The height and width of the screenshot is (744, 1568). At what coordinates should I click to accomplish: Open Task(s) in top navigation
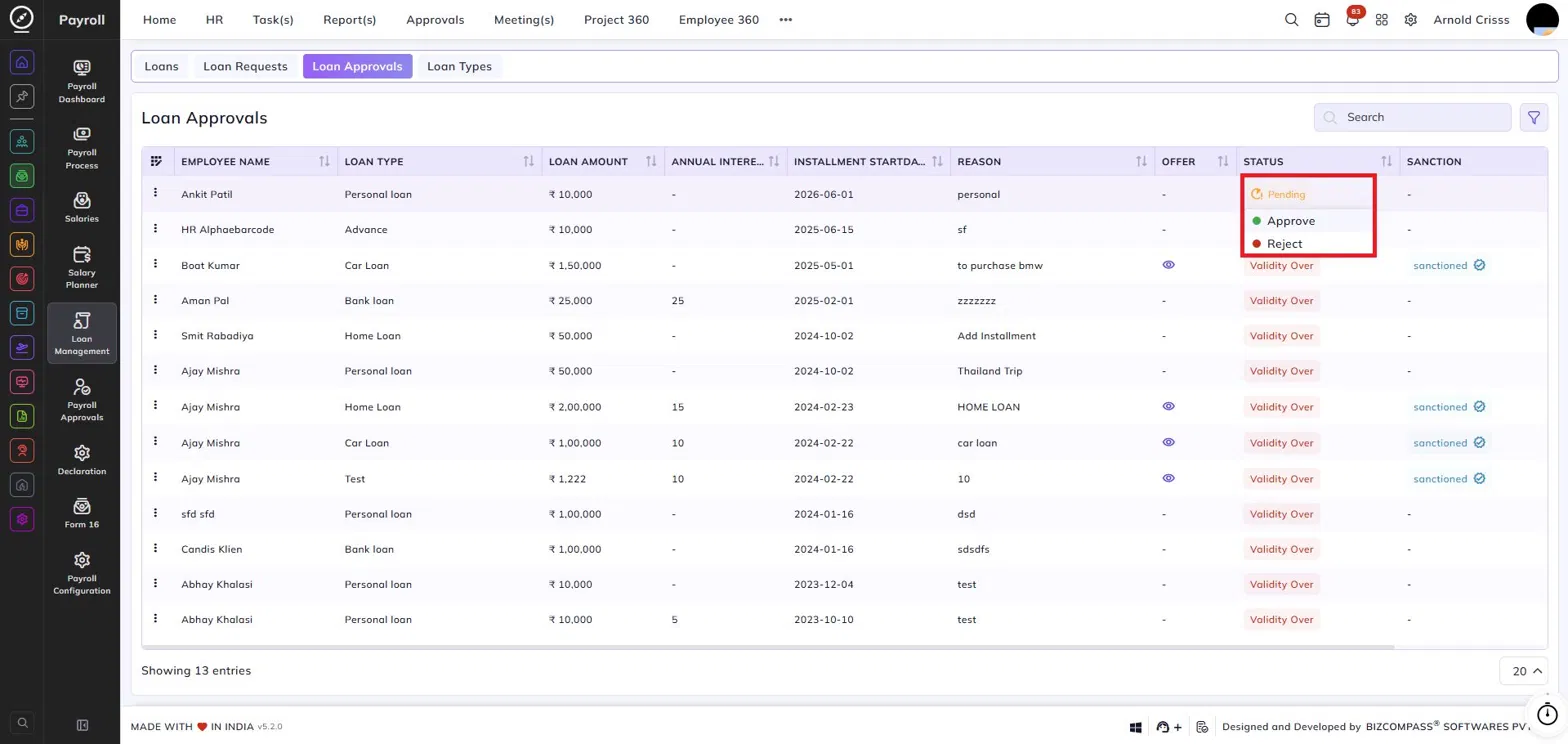coord(273,20)
